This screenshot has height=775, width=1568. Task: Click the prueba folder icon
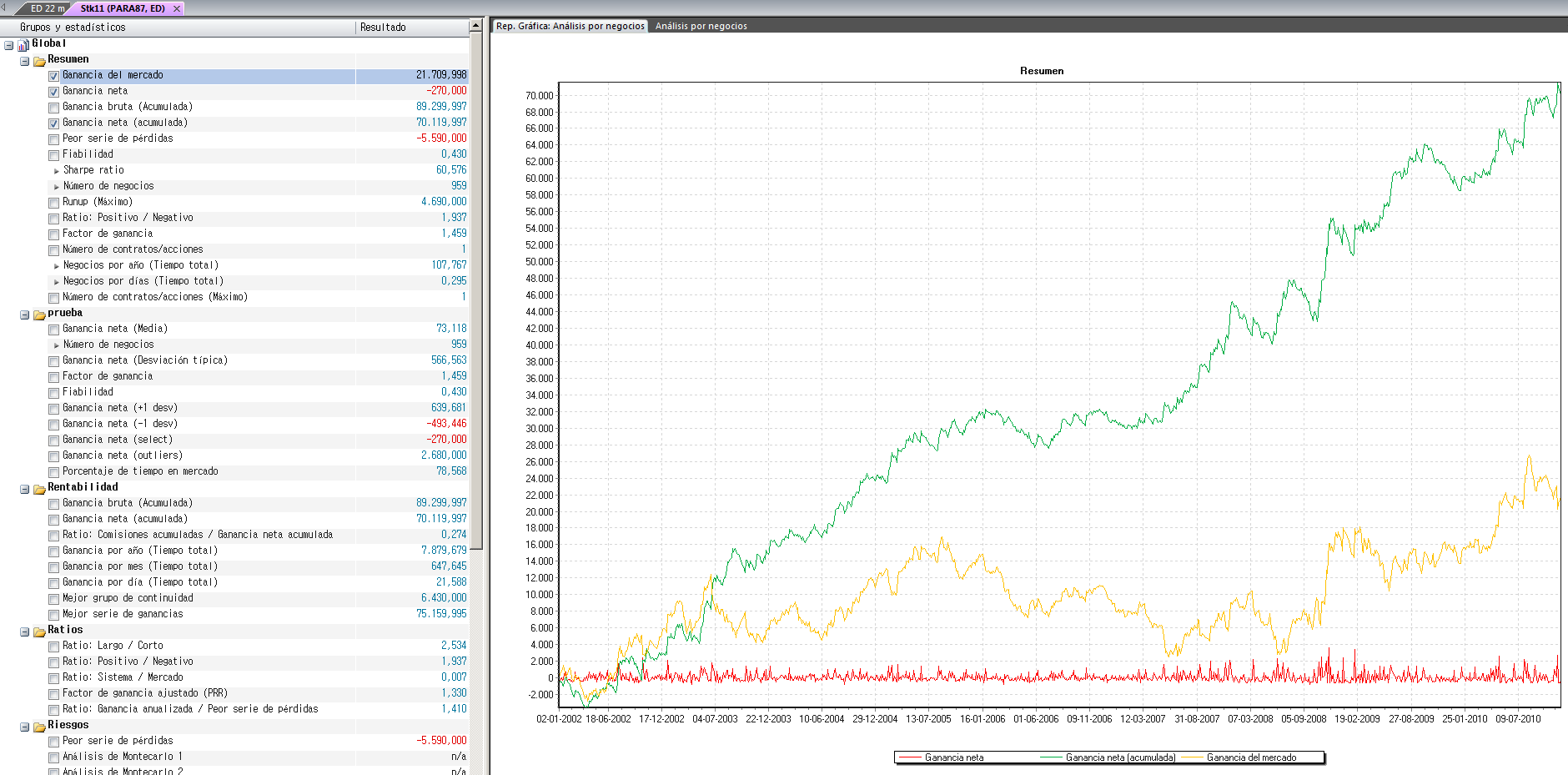point(39,315)
